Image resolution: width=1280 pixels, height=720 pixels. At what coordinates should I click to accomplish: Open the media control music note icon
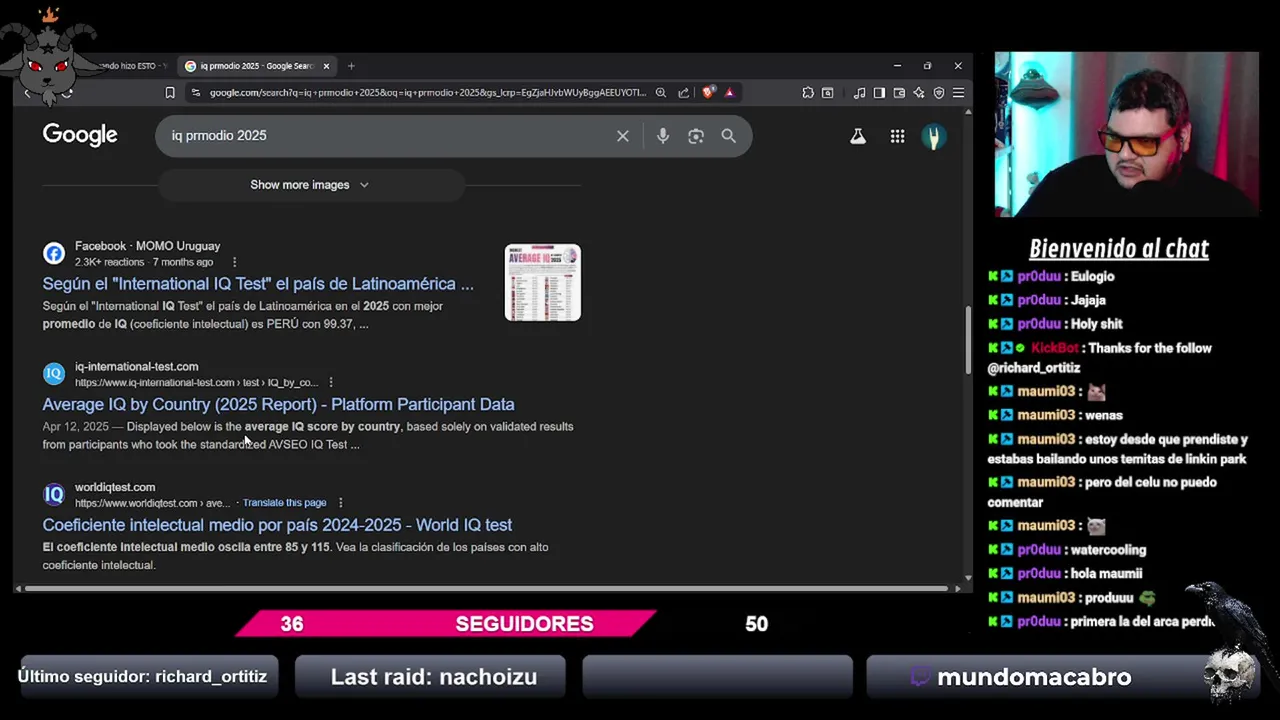pos(859,93)
